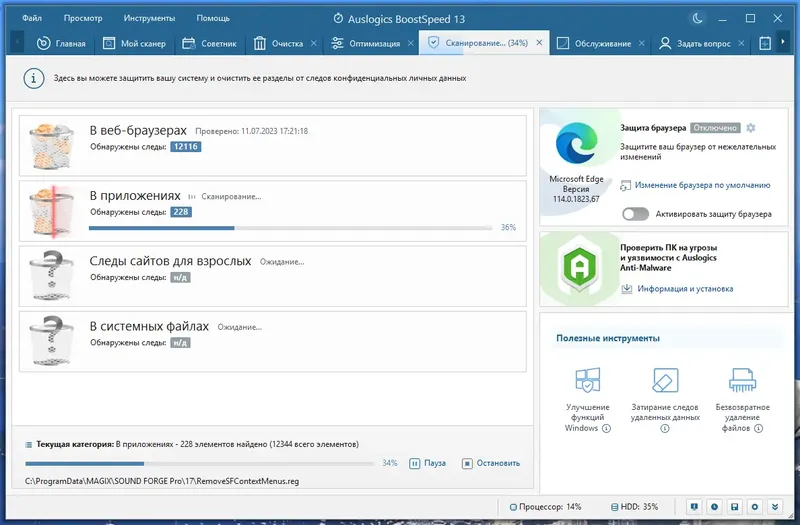Expand the double-chevron button in status bar
This screenshot has width=800, height=525.
coord(774,507)
